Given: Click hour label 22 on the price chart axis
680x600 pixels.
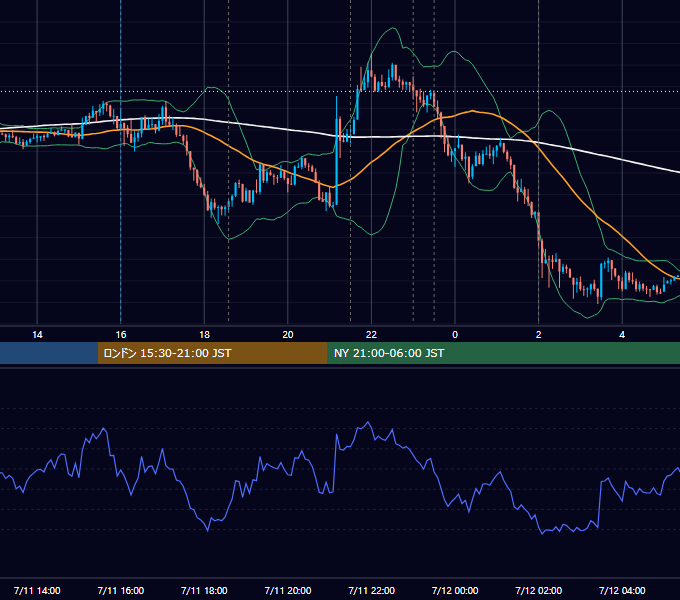Looking at the screenshot, I should click(x=371, y=335).
